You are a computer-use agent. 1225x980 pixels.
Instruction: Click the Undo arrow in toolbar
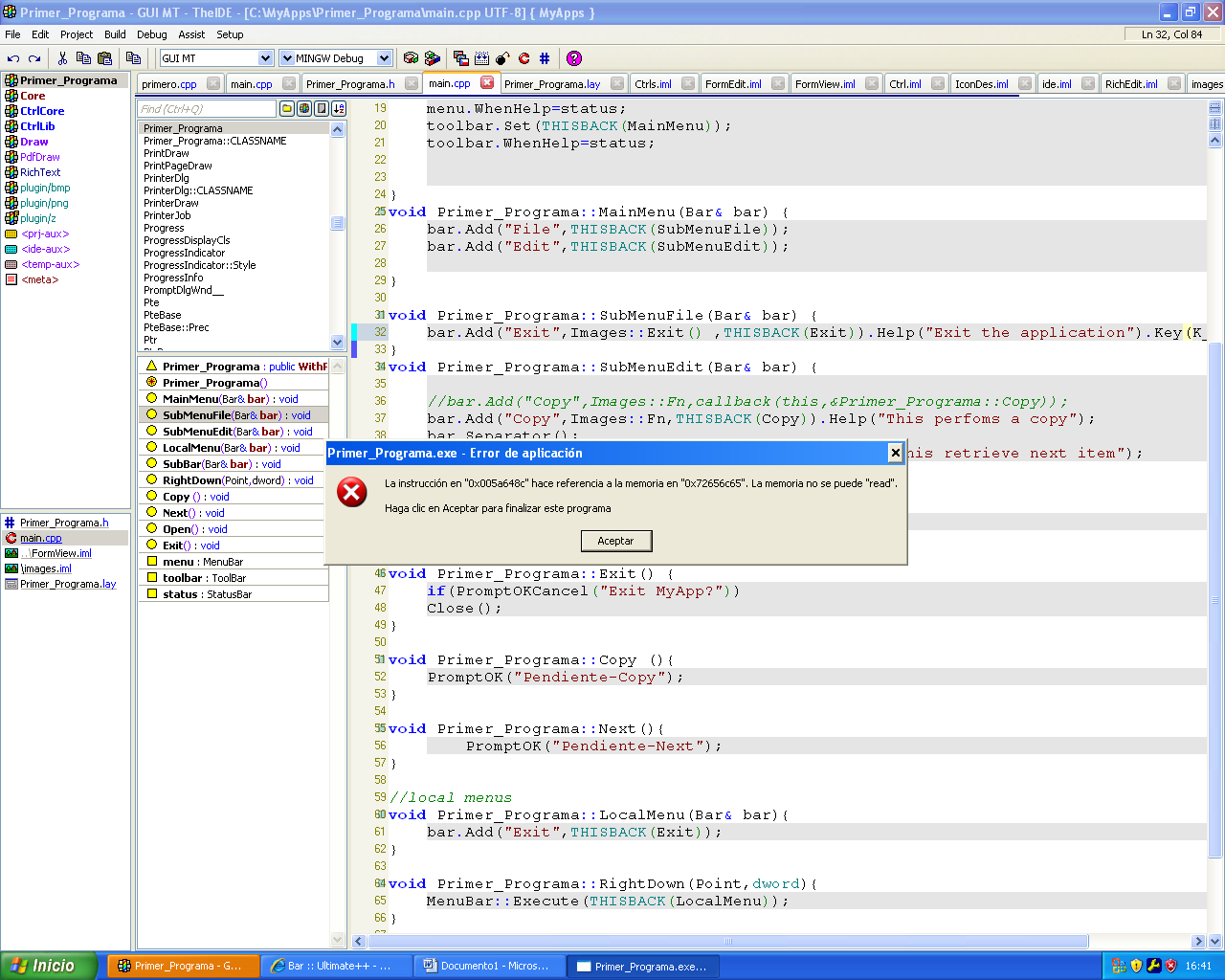pos(13,58)
